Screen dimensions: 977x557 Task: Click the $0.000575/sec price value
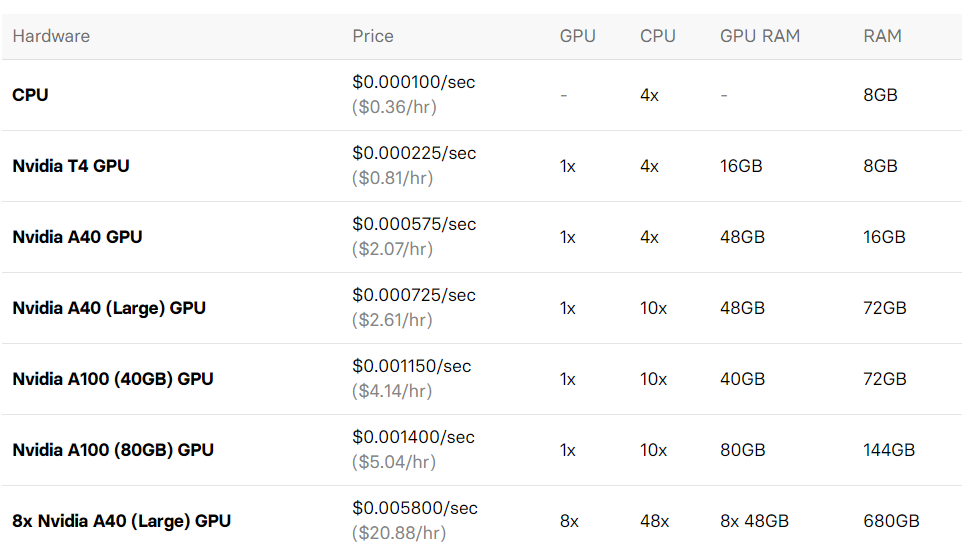pyautogui.click(x=414, y=224)
